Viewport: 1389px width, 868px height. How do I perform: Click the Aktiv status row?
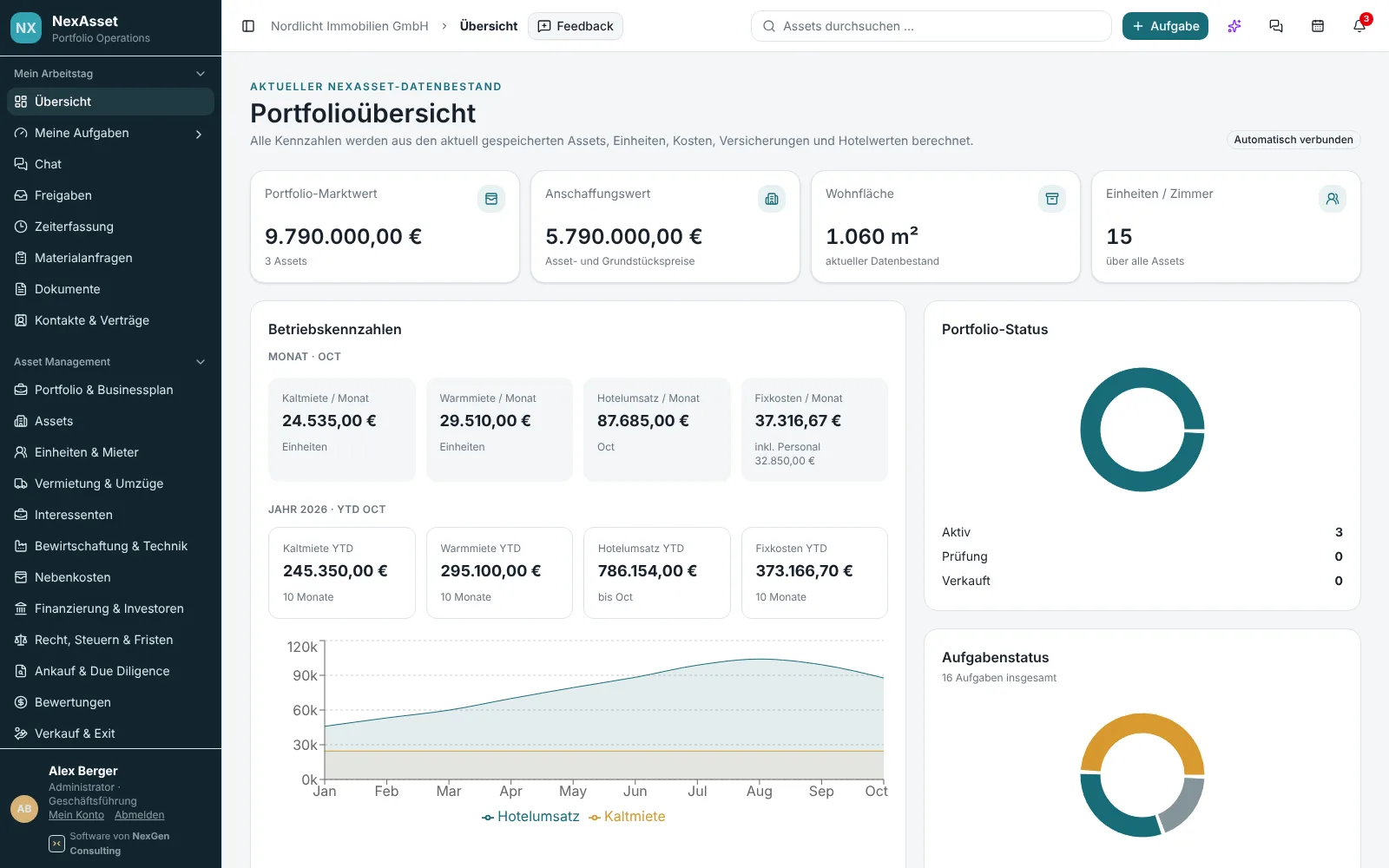pyautogui.click(x=1142, y=532)
